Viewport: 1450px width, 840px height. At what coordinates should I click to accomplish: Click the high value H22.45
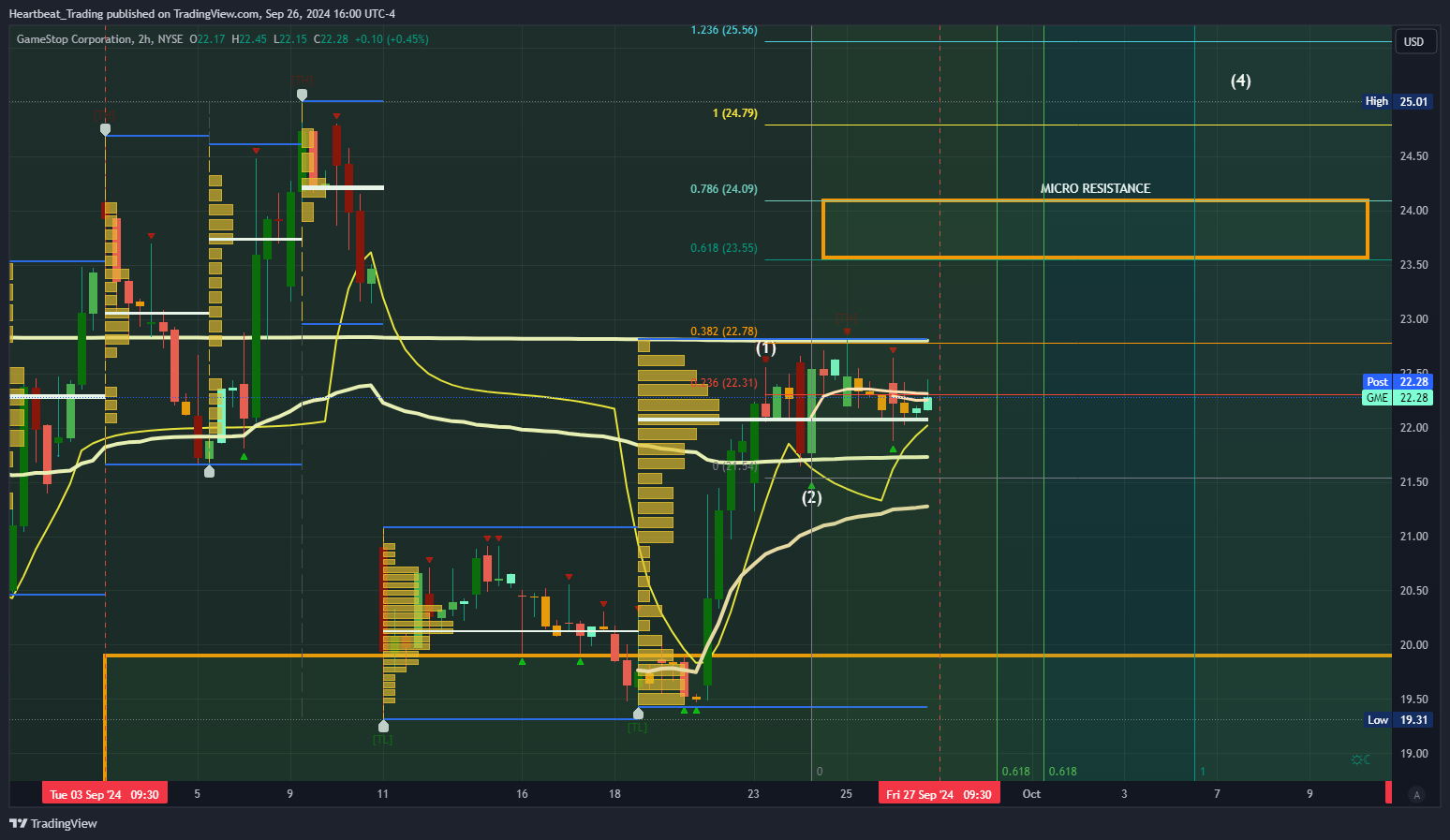pos(249,39)
